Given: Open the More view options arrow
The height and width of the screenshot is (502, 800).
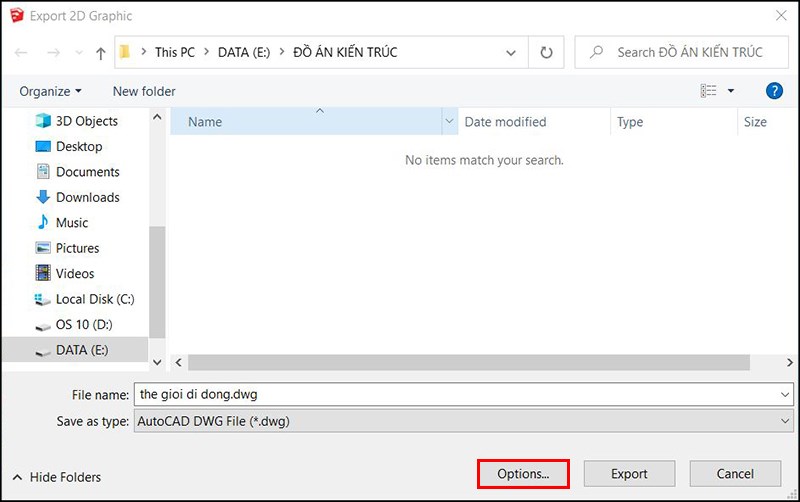Looking at the screenshot, I should pos(731,91).
